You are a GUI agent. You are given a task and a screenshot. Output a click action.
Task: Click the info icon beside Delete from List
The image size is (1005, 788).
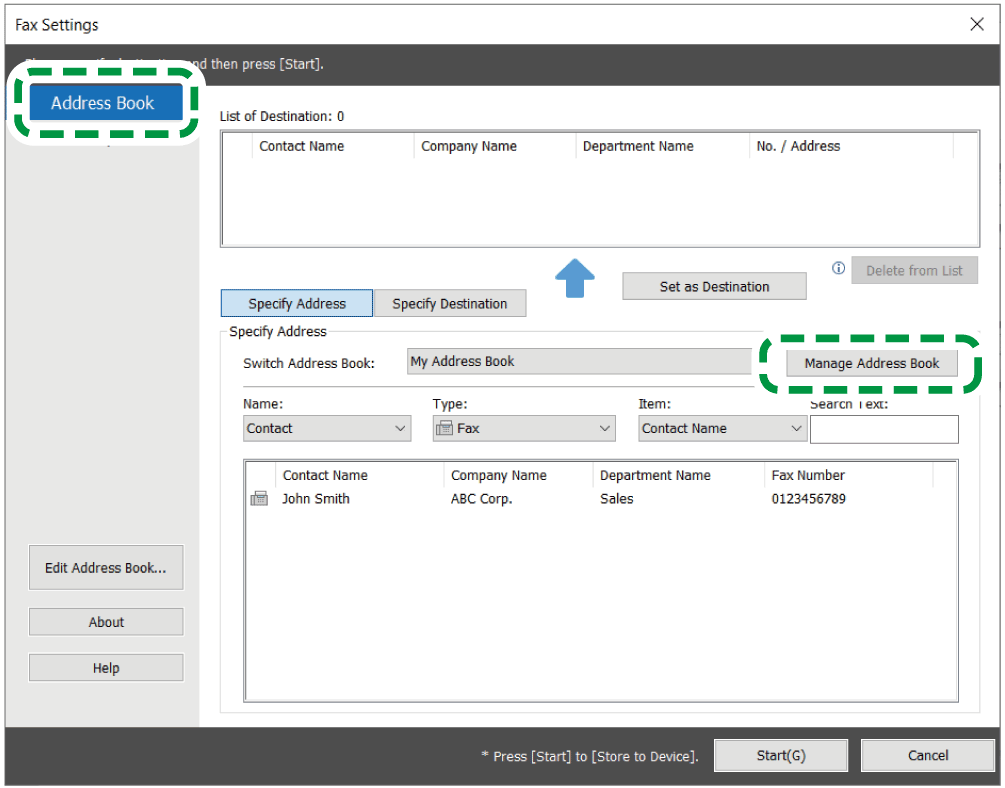click(x=838, y=269)
